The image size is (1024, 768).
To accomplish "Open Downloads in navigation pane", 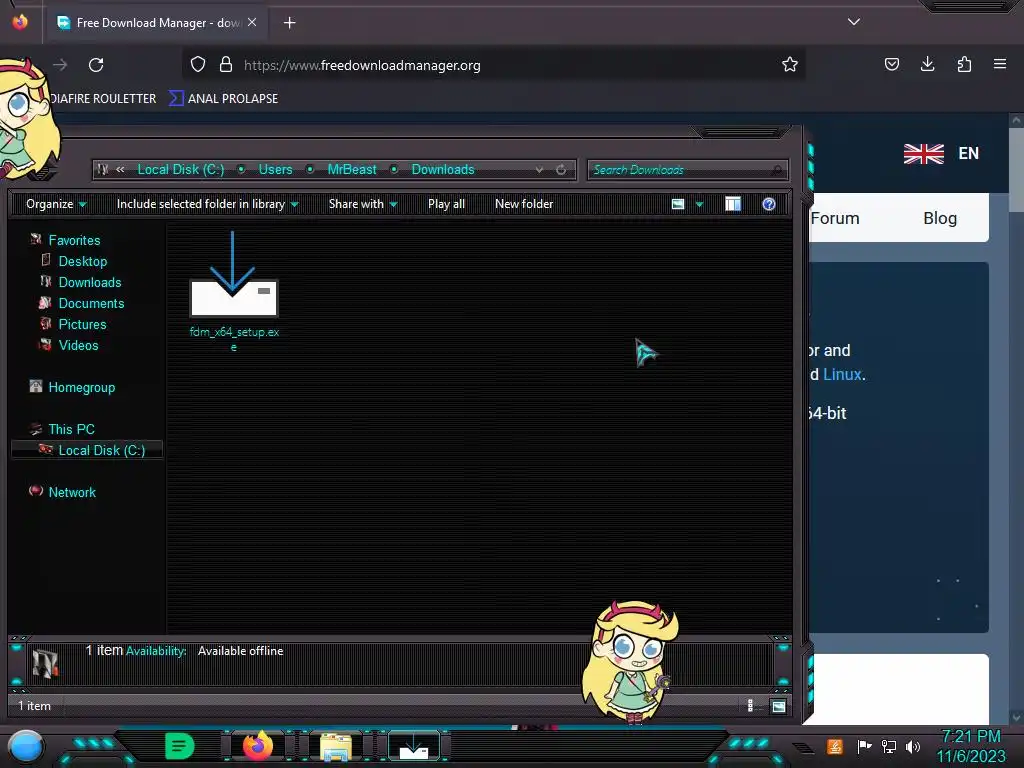I will [89, 282].
